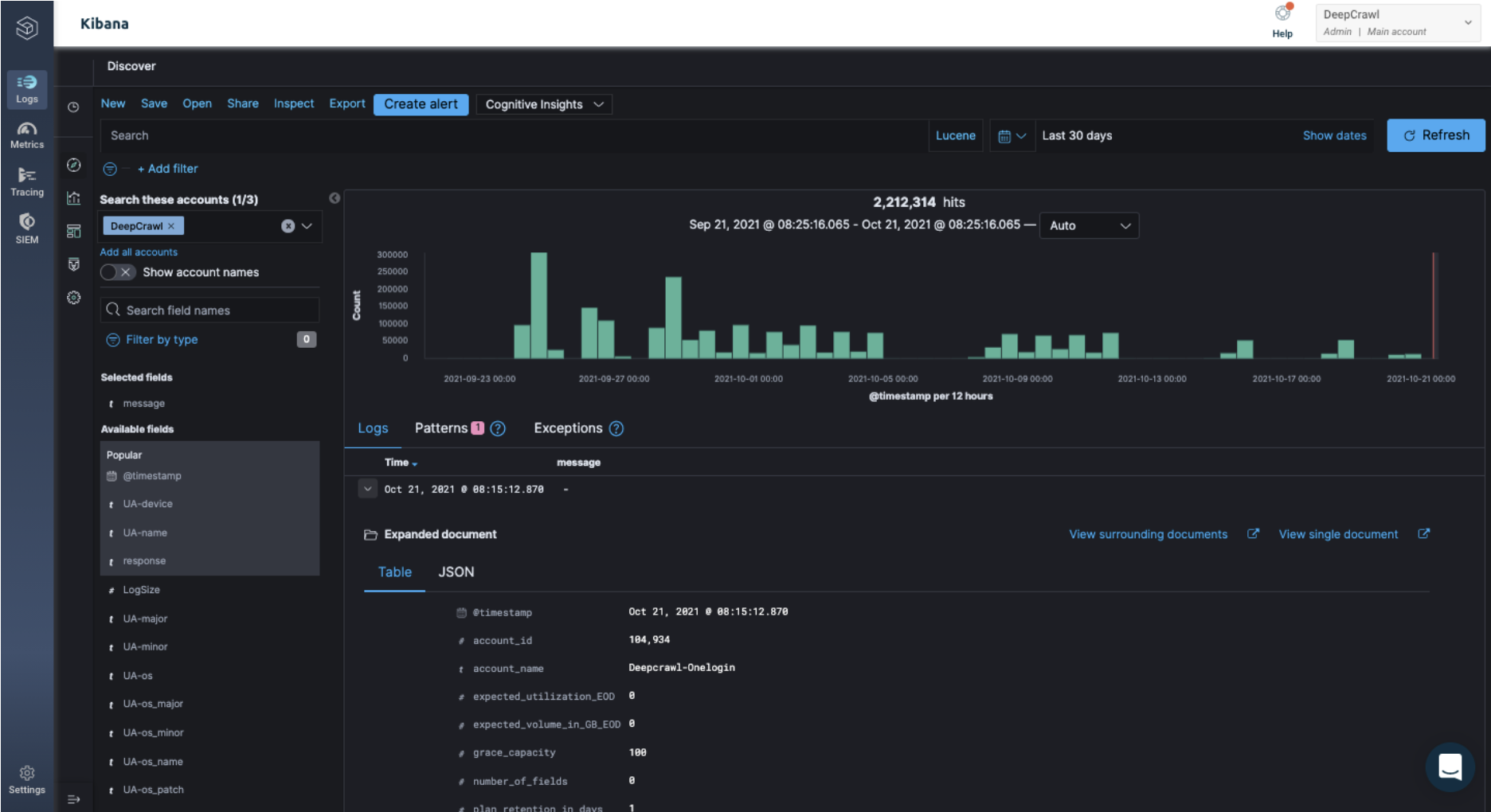
Task: Expand the accounts selector chevron
Action: 307,226
